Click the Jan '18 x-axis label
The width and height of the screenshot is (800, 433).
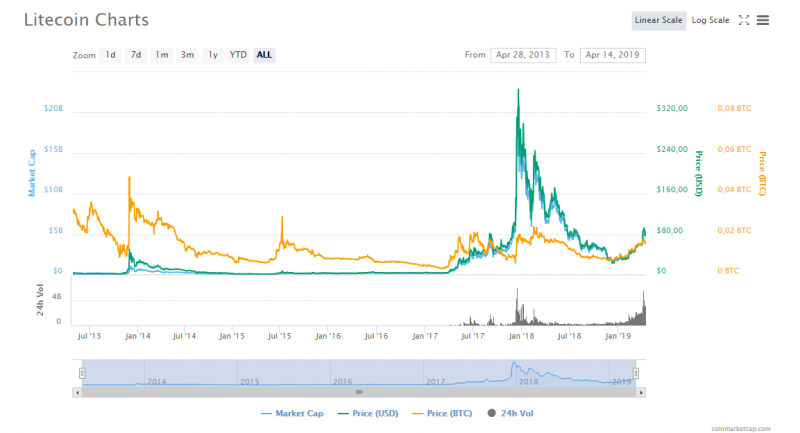[521, 336]
